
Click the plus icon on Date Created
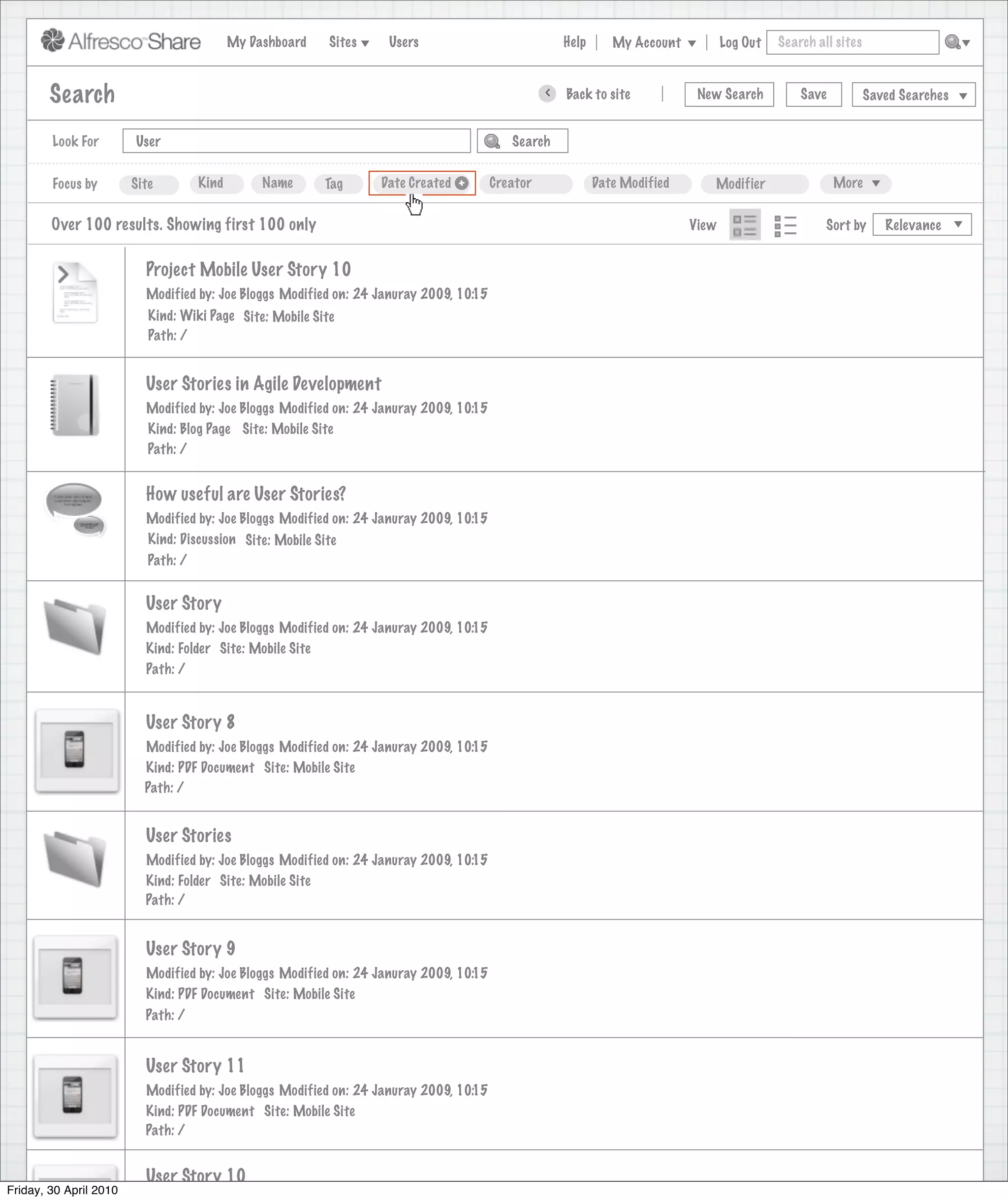point(462,183)
